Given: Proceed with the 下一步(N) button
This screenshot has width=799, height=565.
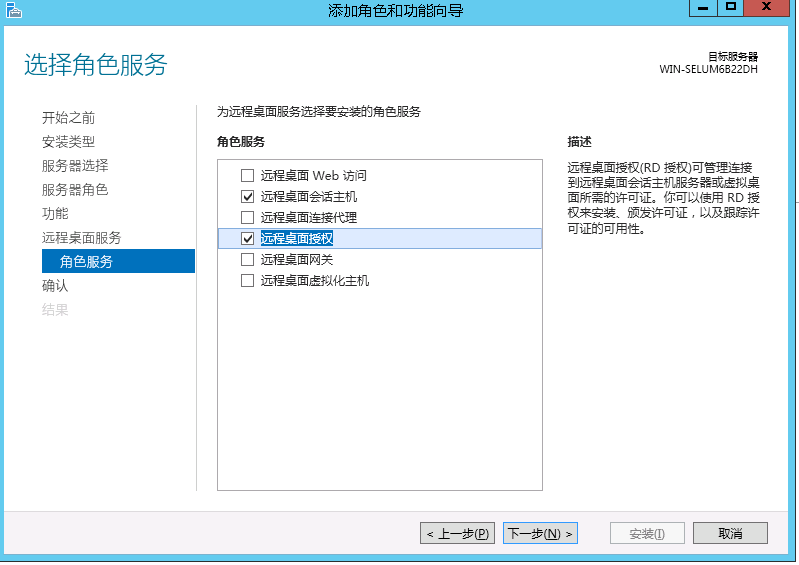Looking at the screenshot, I should 540,533.
